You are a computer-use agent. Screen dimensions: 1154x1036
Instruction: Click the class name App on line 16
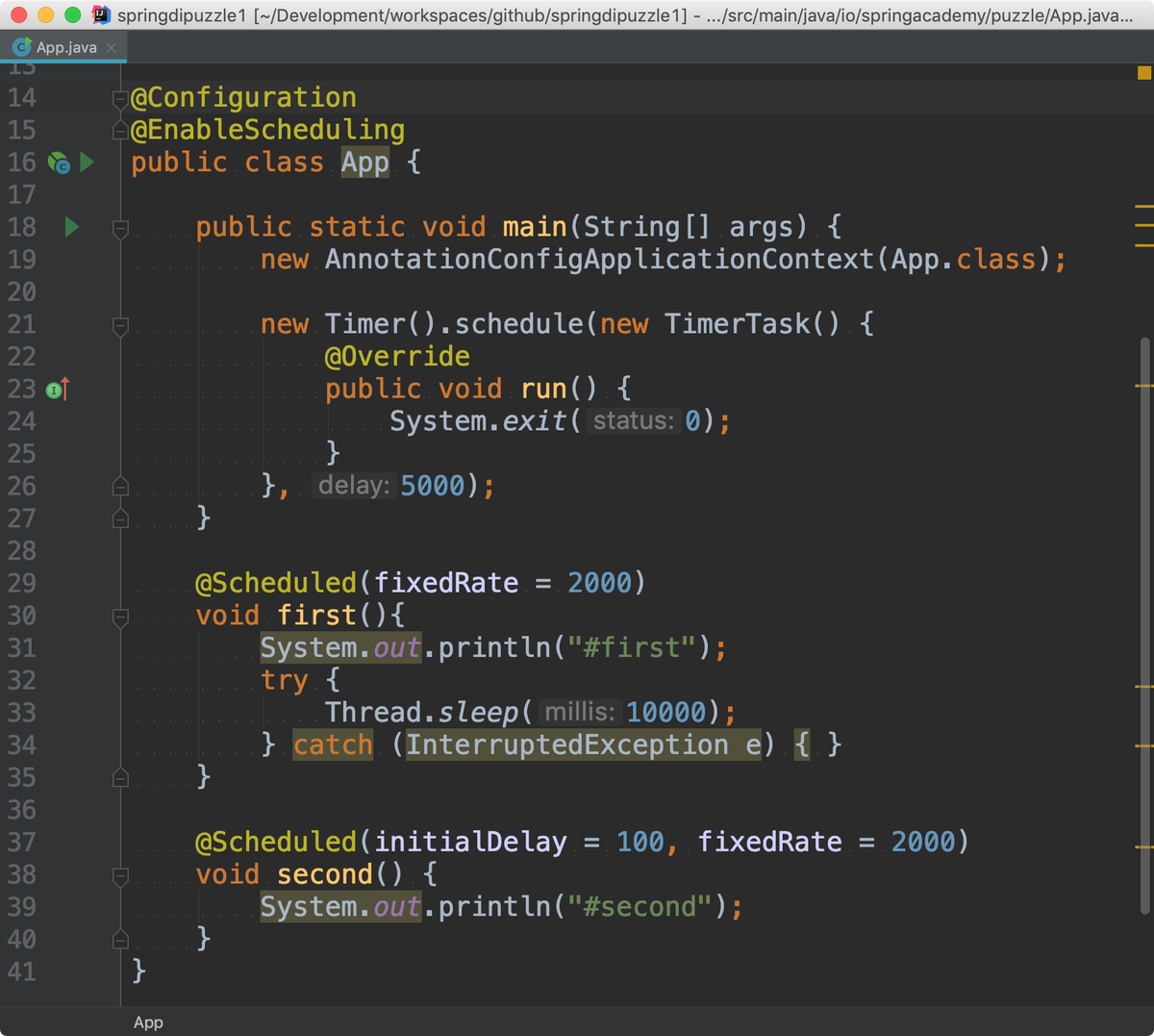364,162
